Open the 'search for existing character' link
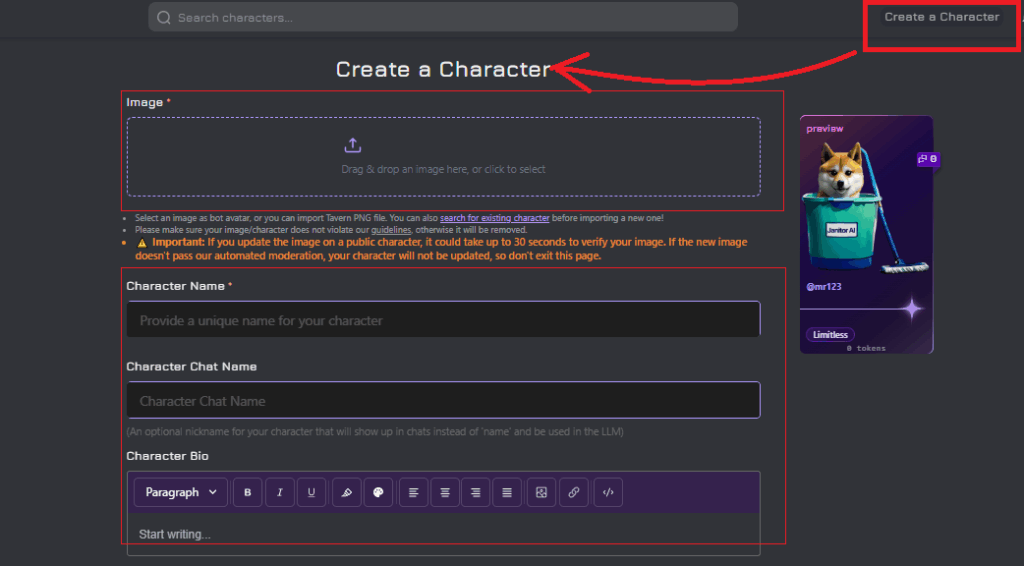Image resolution: width=1024 pixels, height=566 pixels. pos(495,218)
